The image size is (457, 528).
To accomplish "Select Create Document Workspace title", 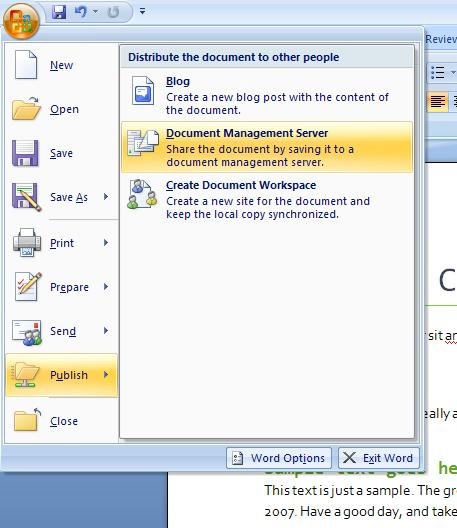I will (241, 185).
